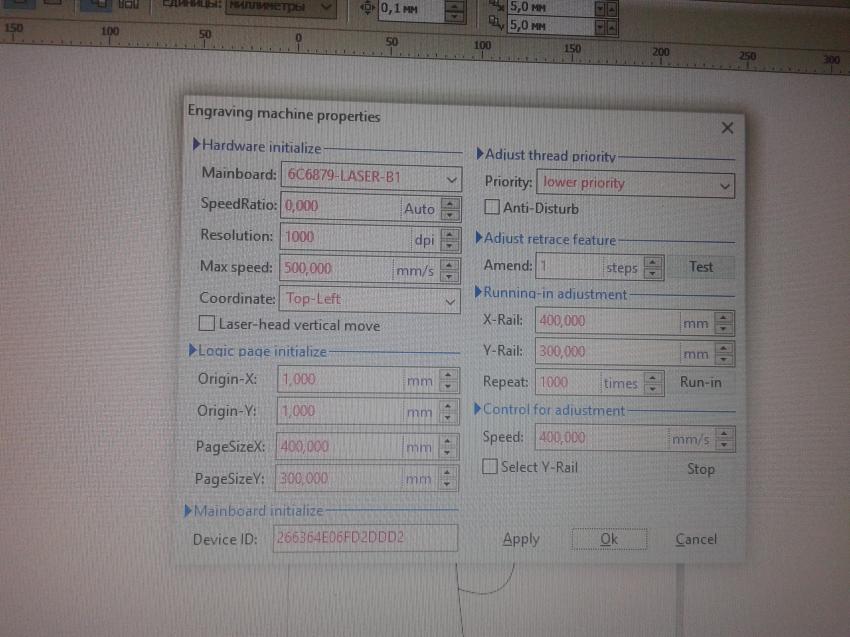Click the SpeedRatio spinner arrows
The image size is (850, 637).
click(x=450, y=208)
